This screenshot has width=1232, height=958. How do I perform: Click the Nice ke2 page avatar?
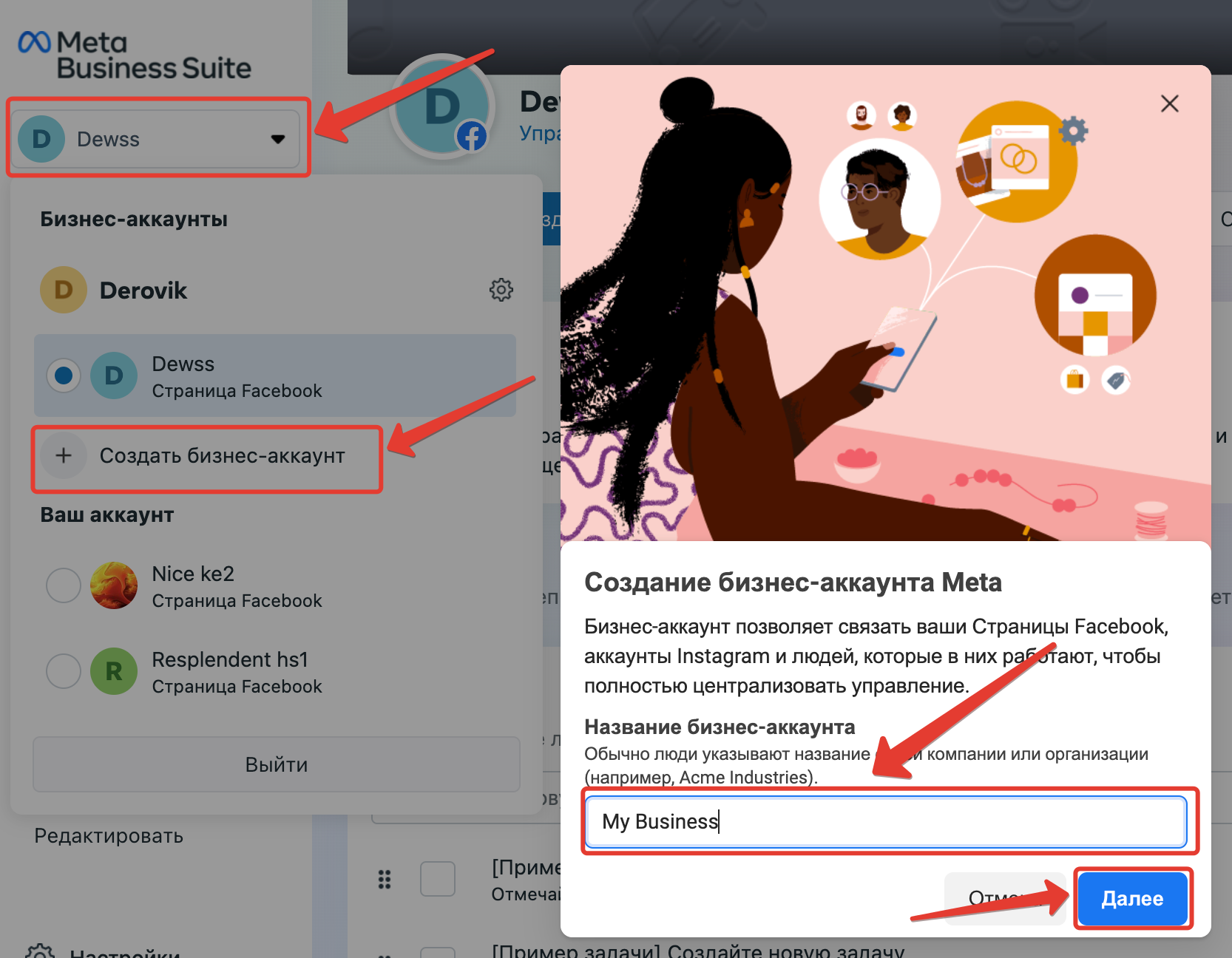pos(114,585)
